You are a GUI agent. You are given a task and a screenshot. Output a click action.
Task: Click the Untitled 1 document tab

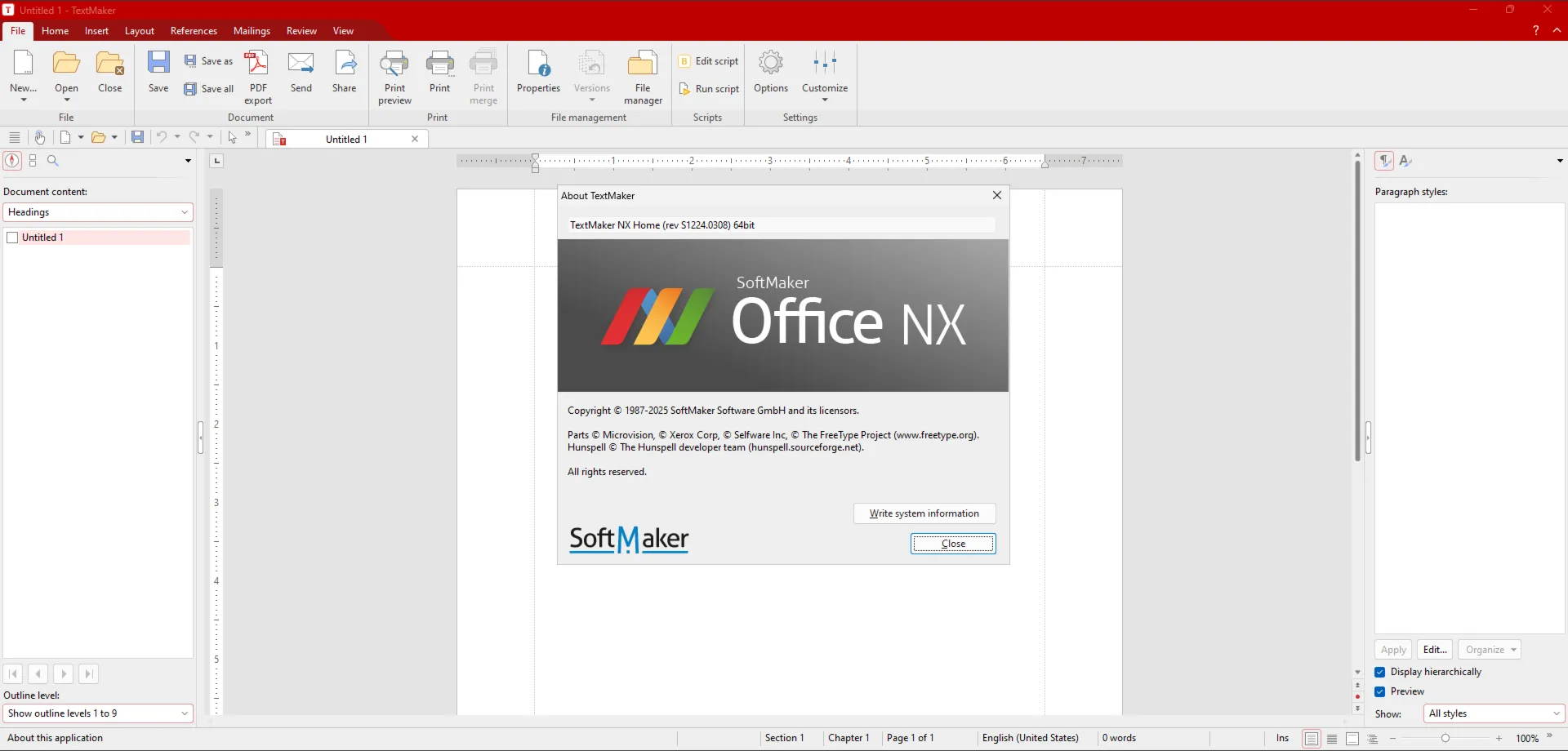(x=346, y=140)
